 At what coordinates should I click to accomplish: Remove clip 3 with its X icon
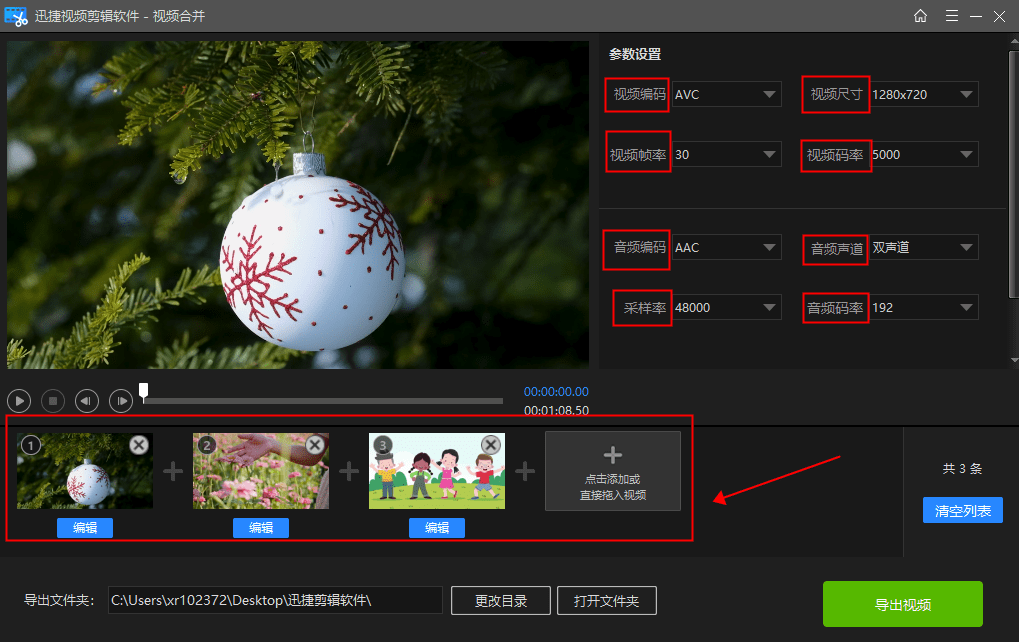[x=491, y=444]
